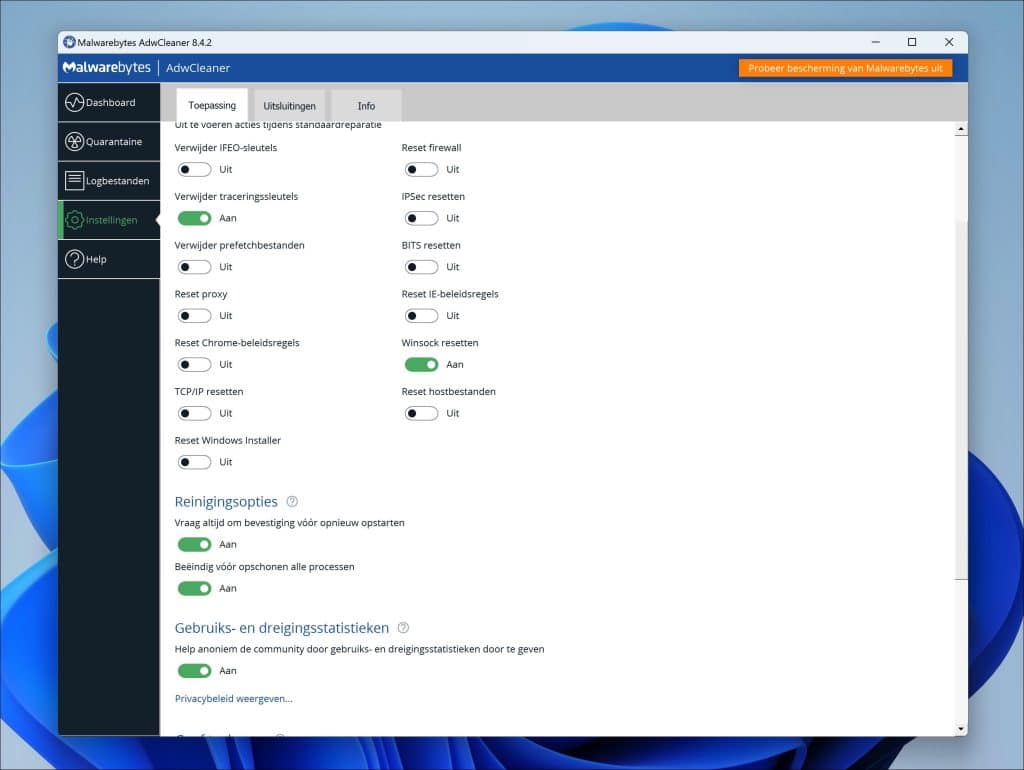Disable confirmation before restart switch
The image size is (1024, 770).
(194, 545)
